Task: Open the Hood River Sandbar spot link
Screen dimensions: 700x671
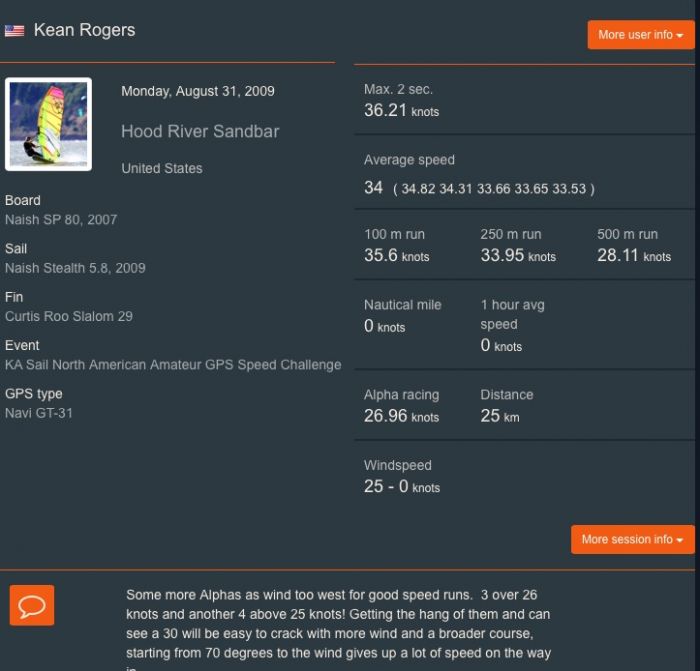Action: (x=200, y=131)
